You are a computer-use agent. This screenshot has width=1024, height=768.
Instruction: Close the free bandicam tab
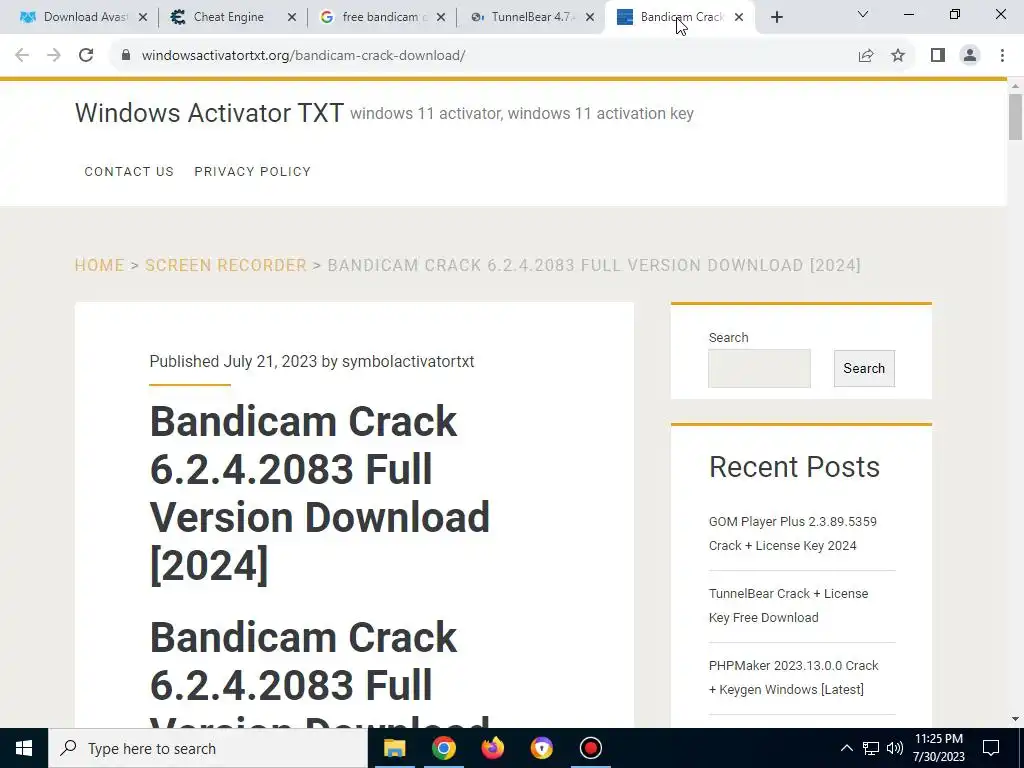441,17
